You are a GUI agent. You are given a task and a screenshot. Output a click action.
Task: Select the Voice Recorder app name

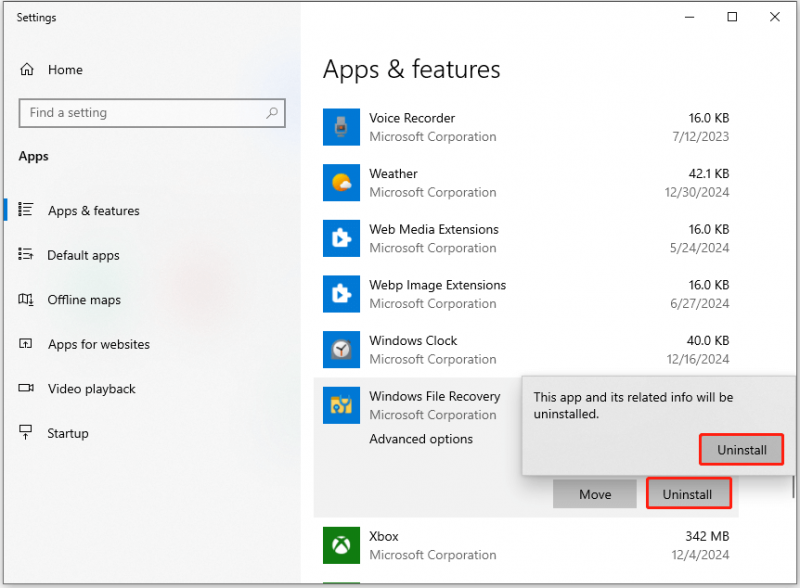(412, 118)
